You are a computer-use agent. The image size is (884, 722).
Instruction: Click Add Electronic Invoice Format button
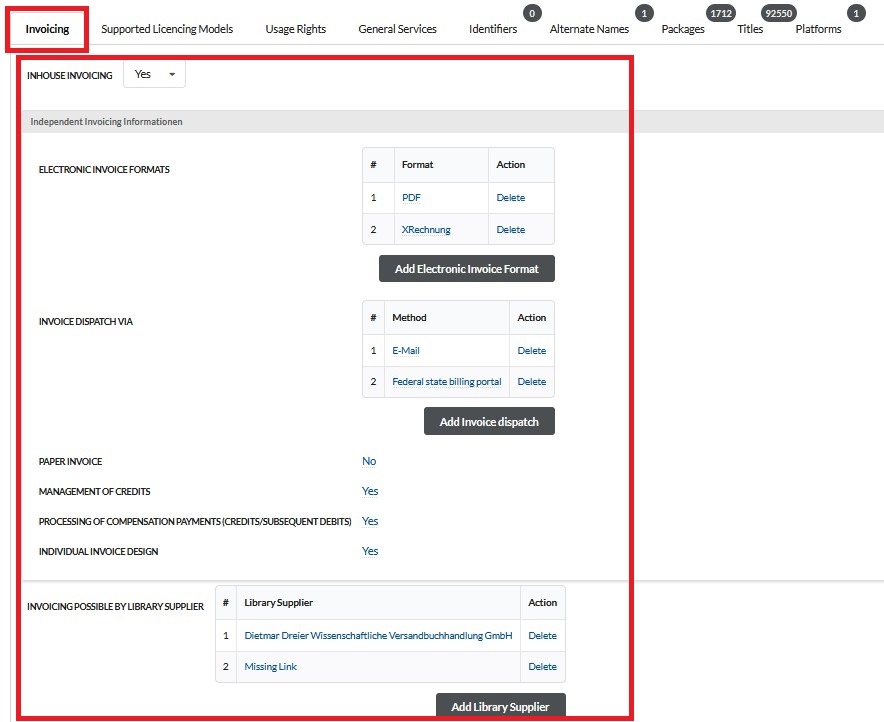click(466, 269)
